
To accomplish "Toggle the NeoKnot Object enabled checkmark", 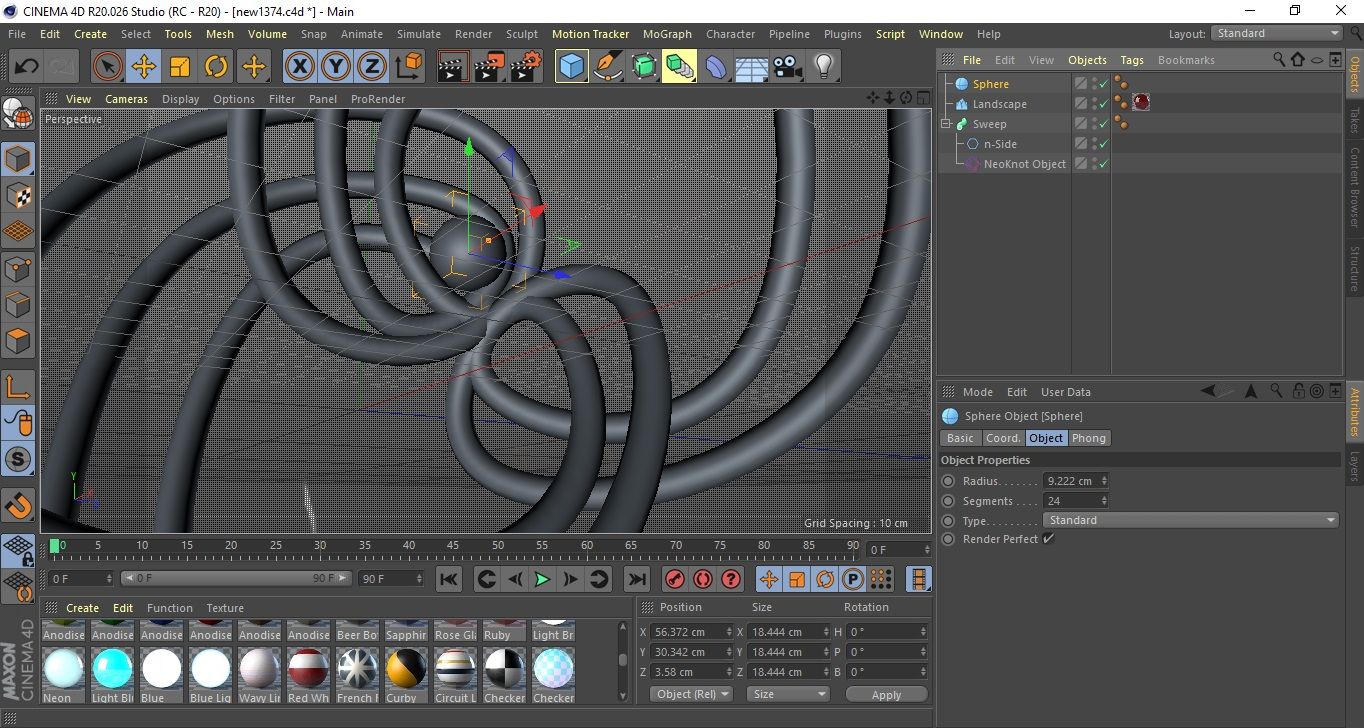I will (1103, 164).
